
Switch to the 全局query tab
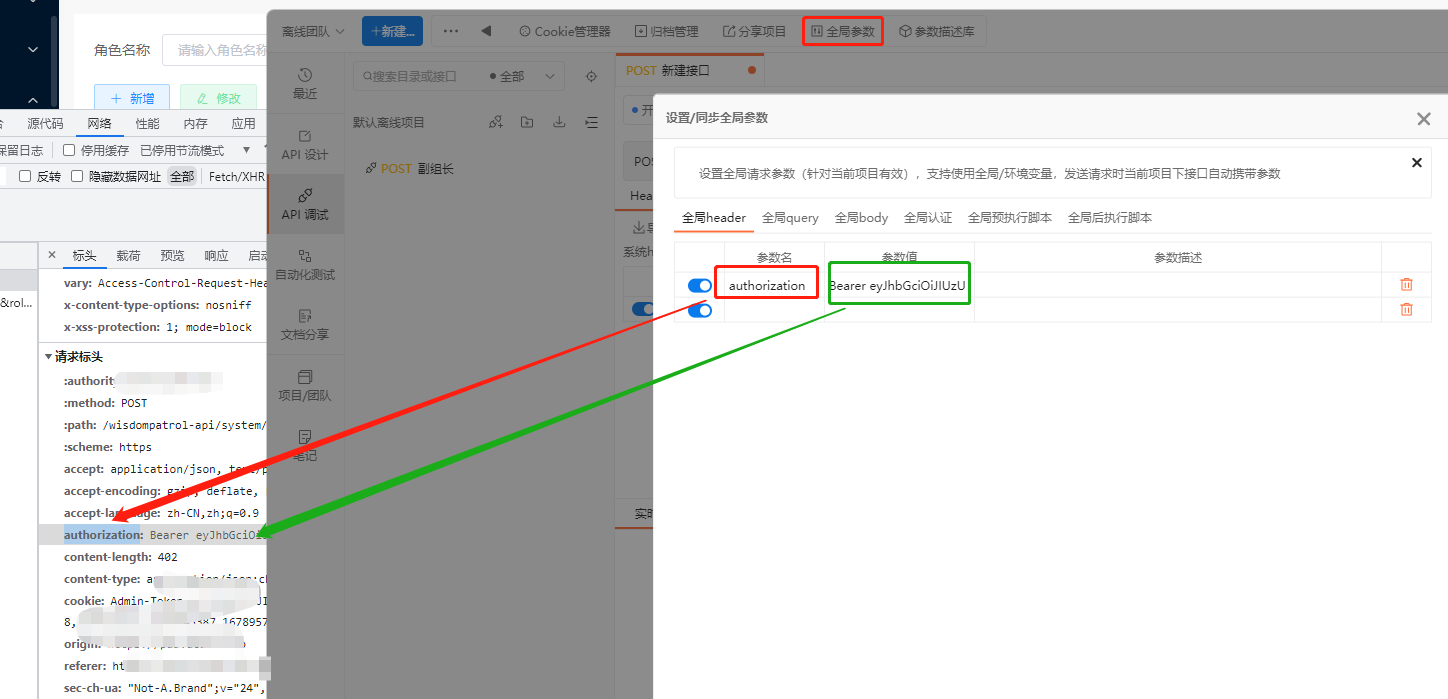790,217
